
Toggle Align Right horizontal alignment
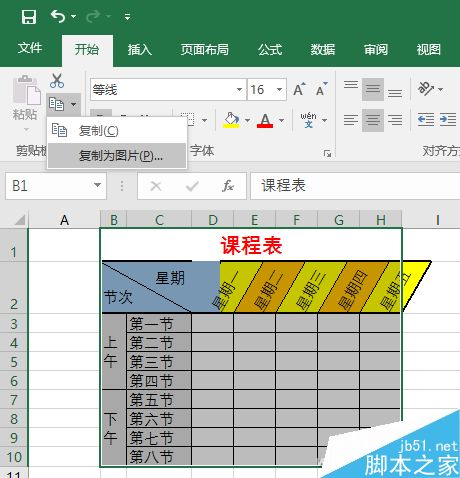tap(395, 120)
